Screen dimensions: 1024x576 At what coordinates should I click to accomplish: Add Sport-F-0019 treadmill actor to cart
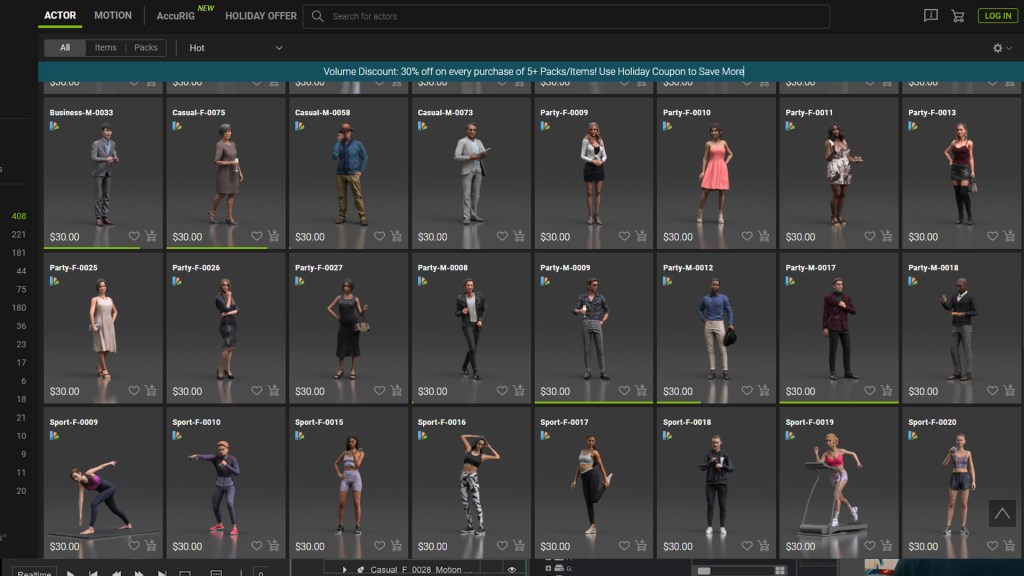click(x=887, y=546)
